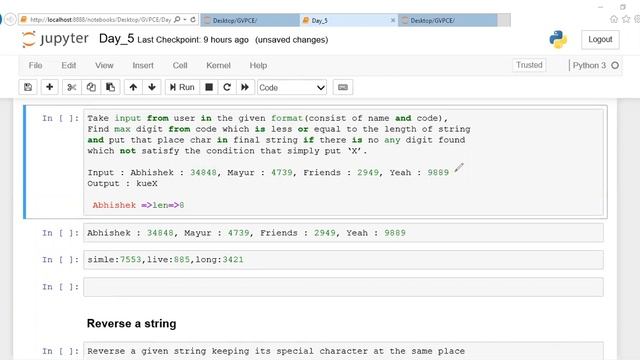
Task: Click the Trusted notebook button
Action: coord(529,65)
